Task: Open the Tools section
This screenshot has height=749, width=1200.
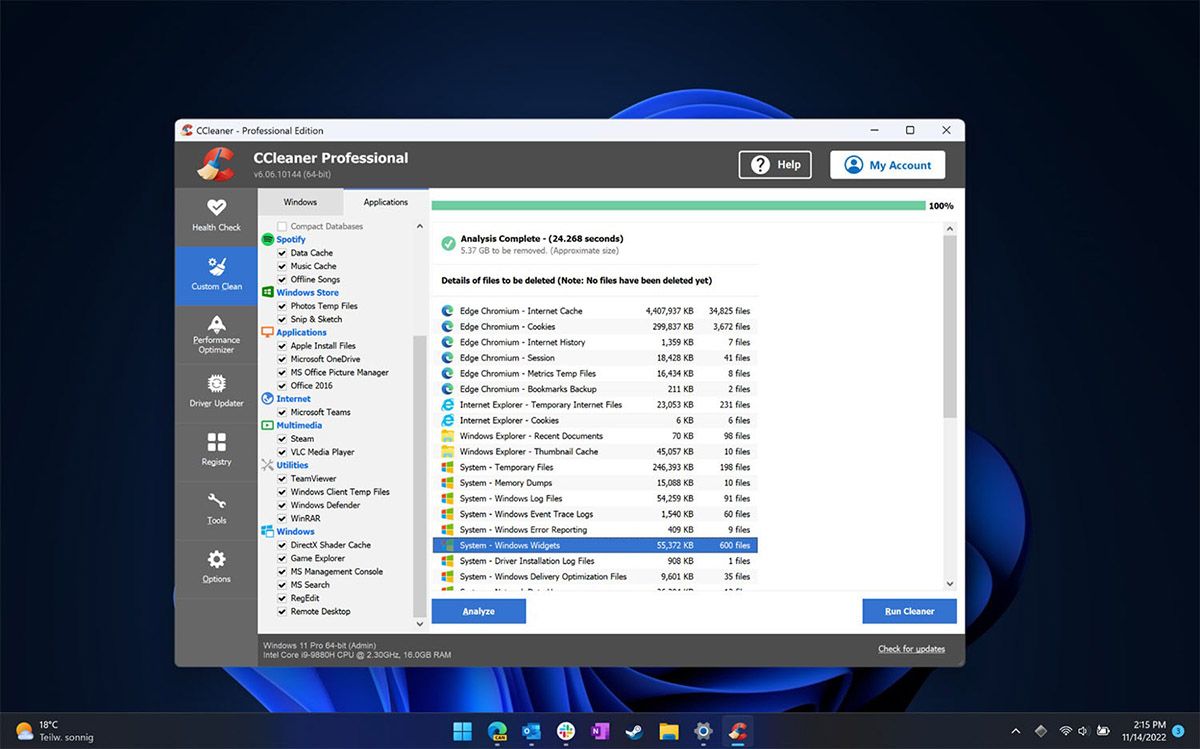Action: point(216,509)
